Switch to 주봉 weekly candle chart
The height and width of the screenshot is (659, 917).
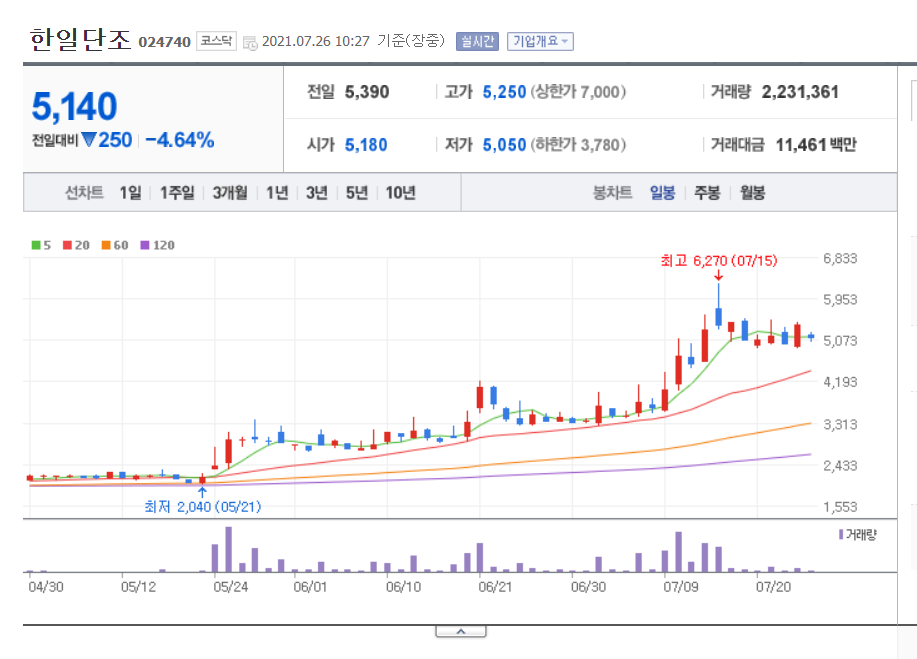click(x=707, y=192)
